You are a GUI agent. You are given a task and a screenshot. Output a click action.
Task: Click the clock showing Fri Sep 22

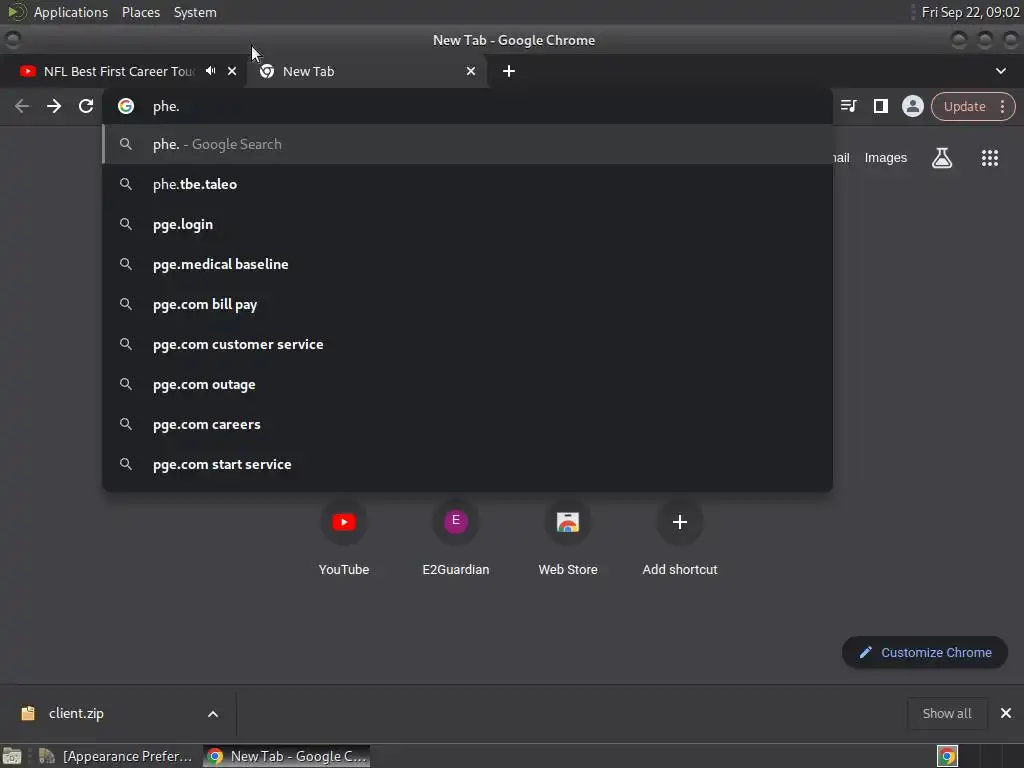point(970,12)
